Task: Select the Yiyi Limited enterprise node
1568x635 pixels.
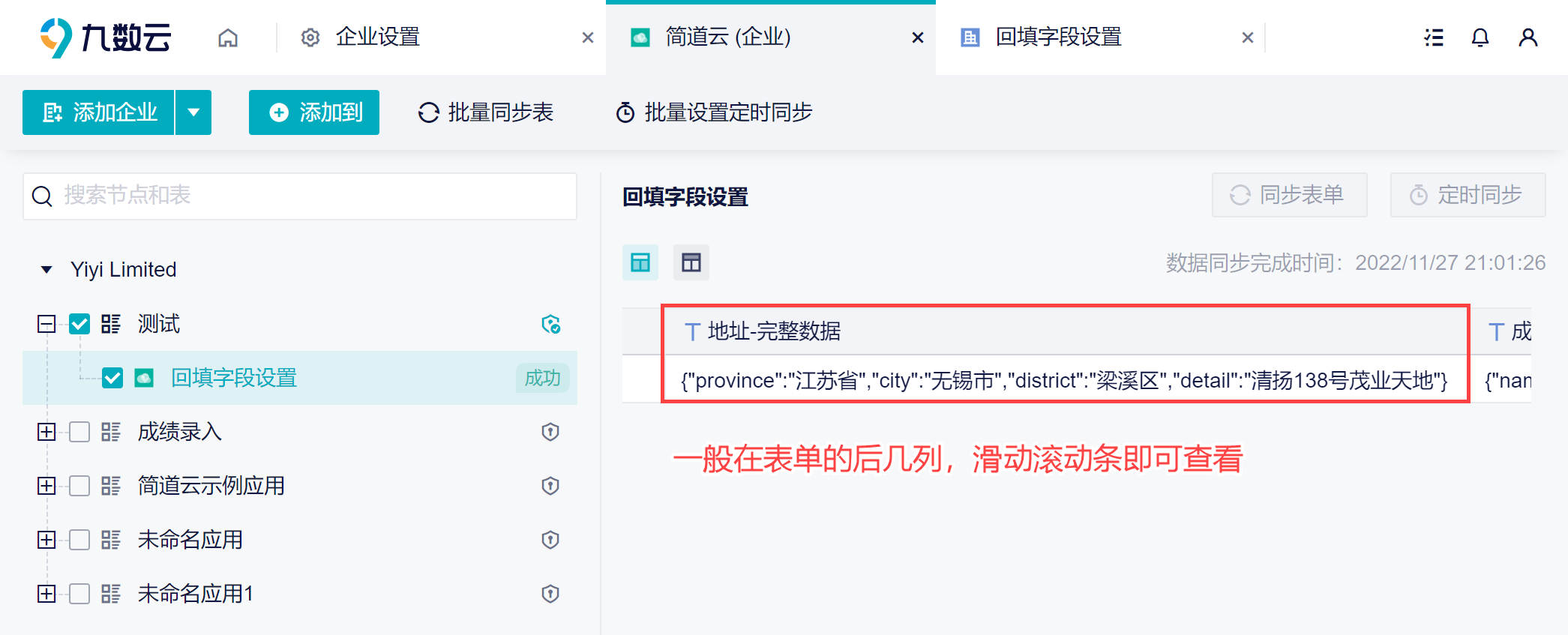Action: (124, 270)
